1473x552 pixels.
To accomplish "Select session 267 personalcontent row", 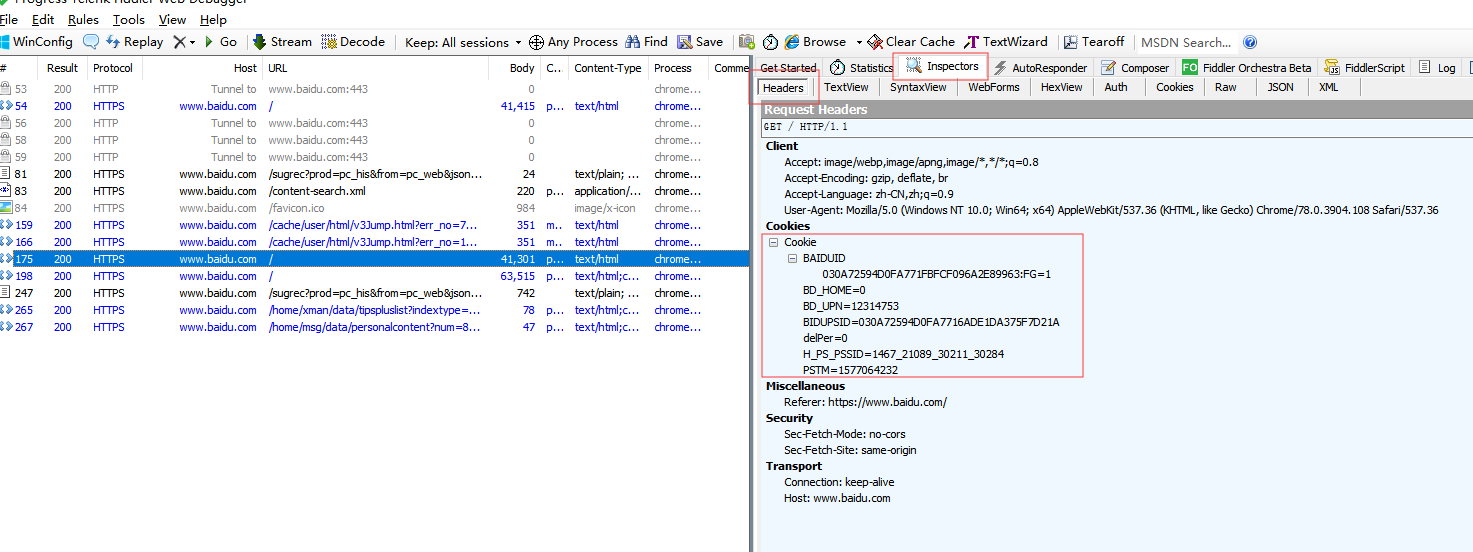I will pyautogui.click(x=374, y=327).
